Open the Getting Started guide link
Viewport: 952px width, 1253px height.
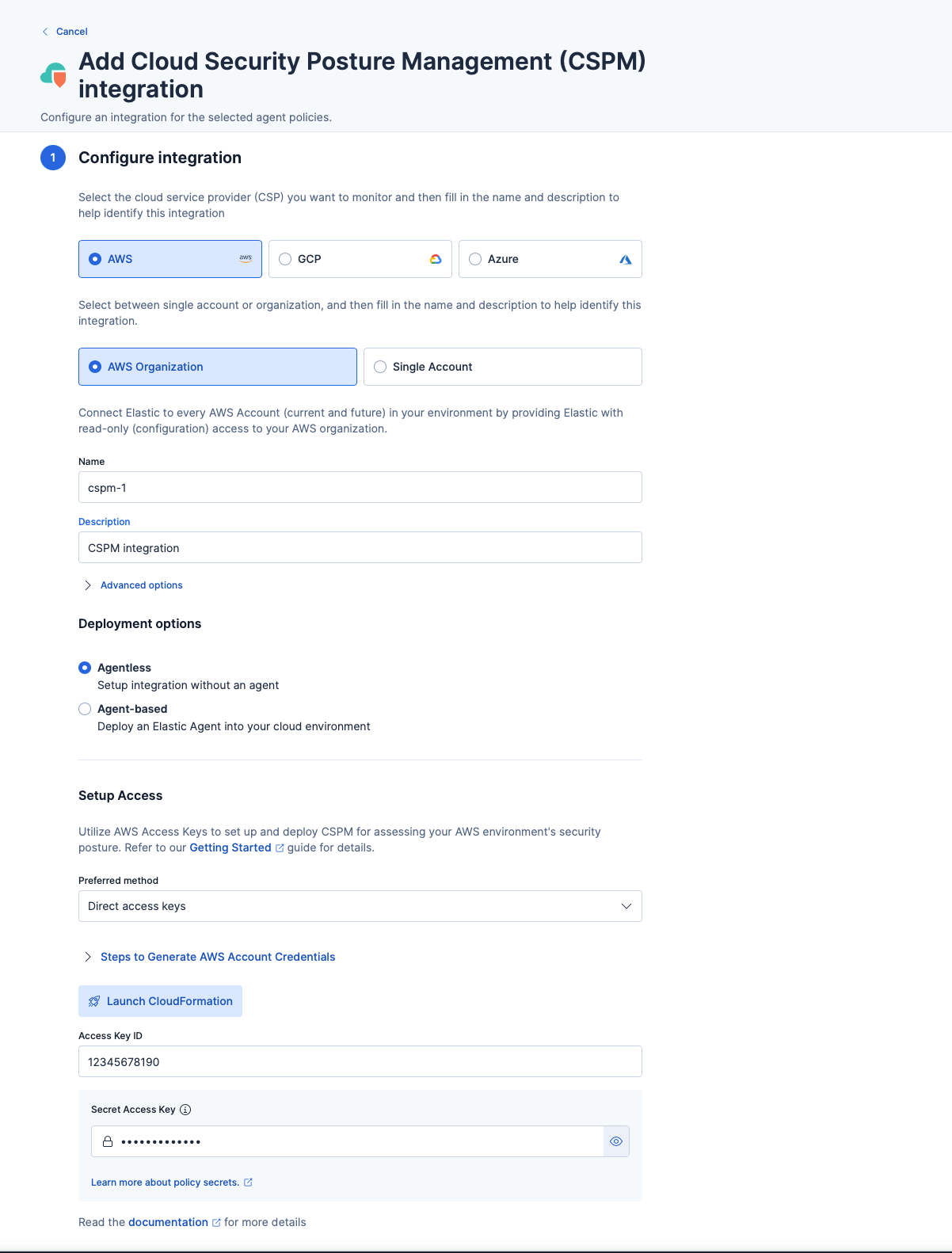point(230,847)
